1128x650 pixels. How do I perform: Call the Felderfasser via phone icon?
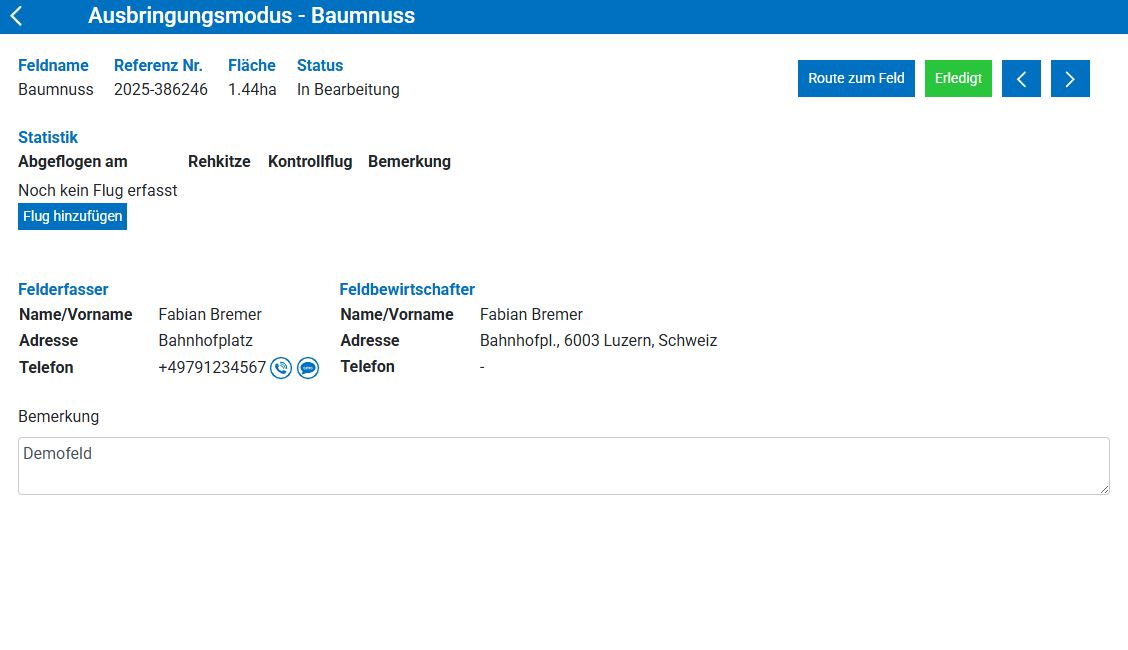pos(281,368)
